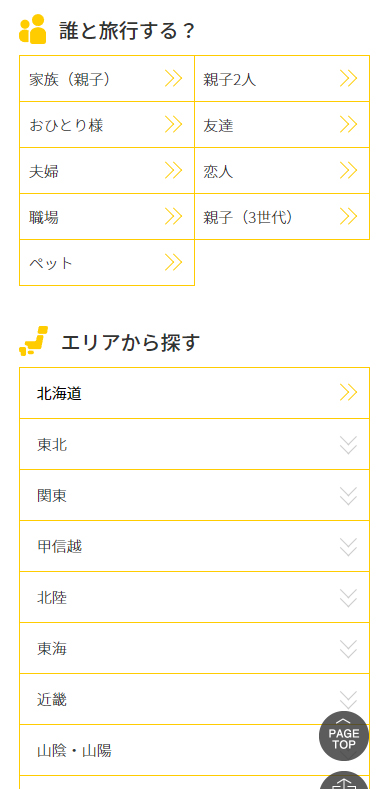This screenshot has width=389, height=789.
Task: Open the 夫婦 travel option
Action: pos(107,171)
